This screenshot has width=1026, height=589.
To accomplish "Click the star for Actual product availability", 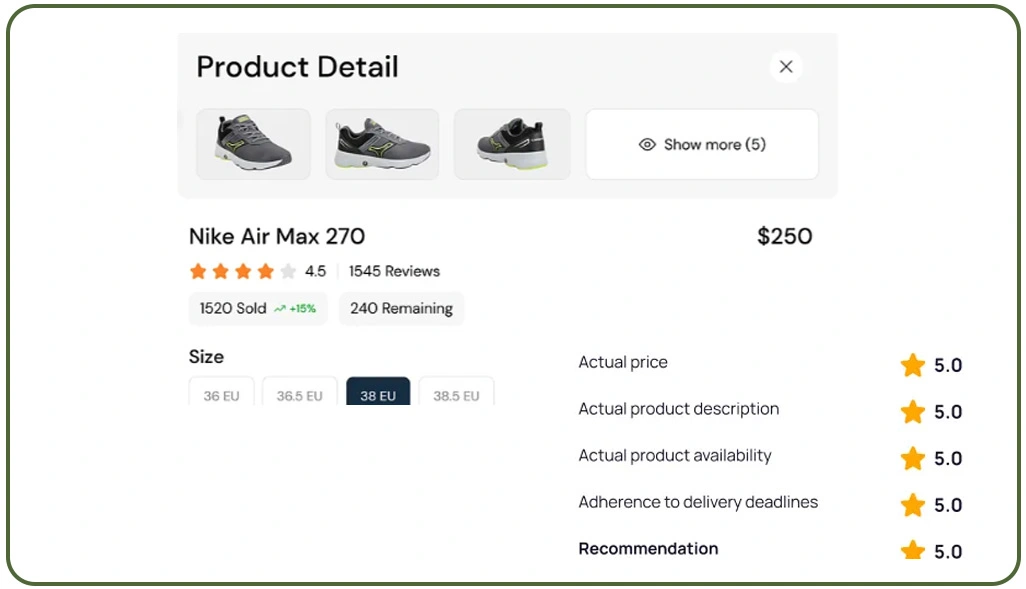I will click(x=912, y=458).
